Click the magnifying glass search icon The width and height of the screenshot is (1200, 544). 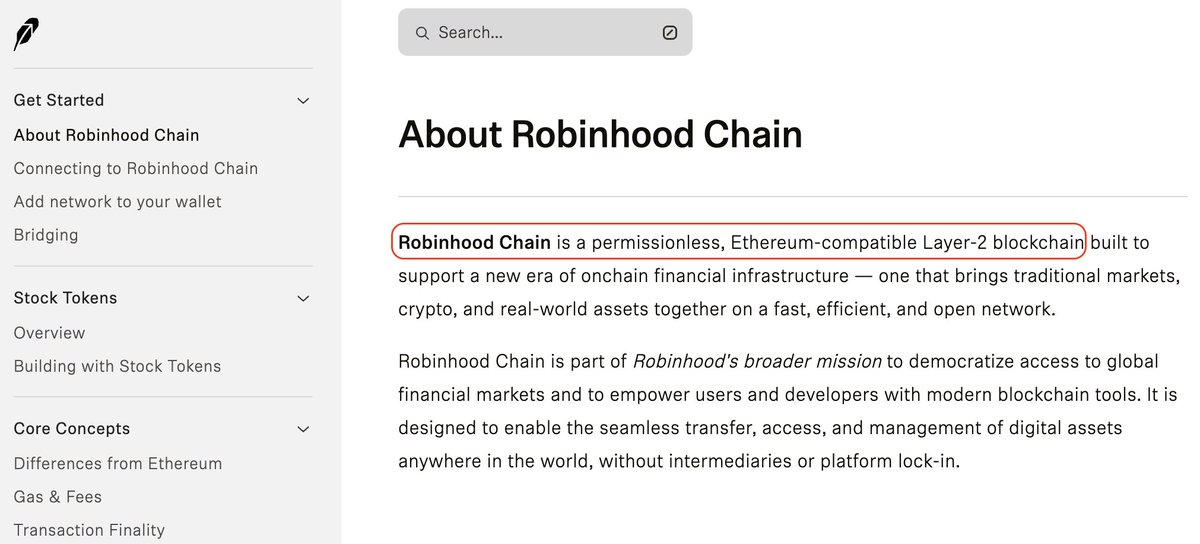click(x=422, y=33)
